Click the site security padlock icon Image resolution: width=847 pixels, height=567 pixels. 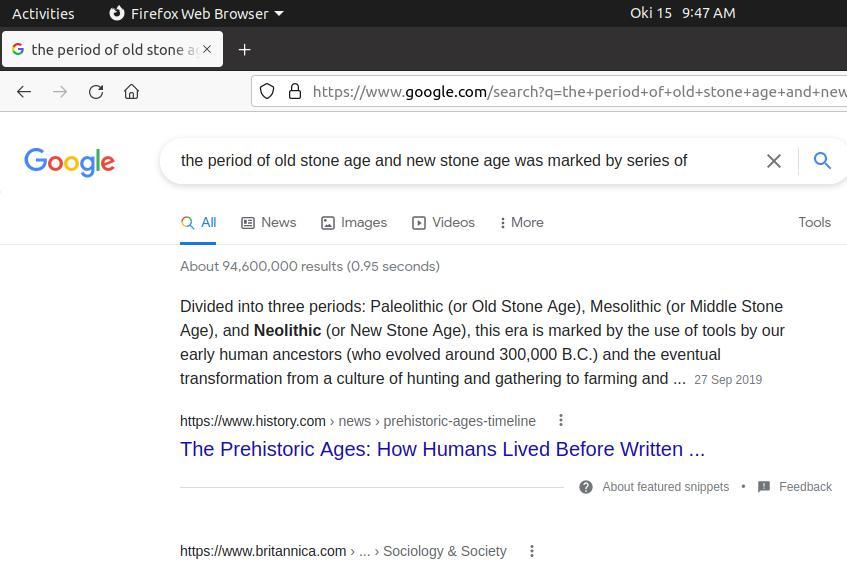(295, 91)
